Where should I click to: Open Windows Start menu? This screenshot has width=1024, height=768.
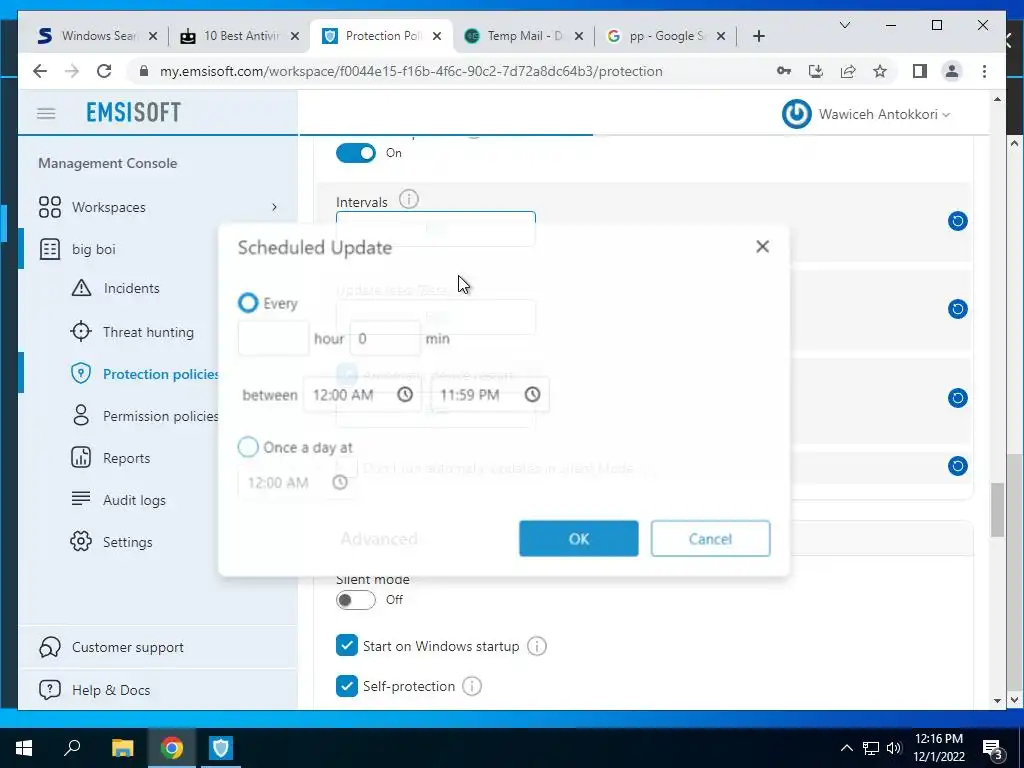click(x=24, y=748)
